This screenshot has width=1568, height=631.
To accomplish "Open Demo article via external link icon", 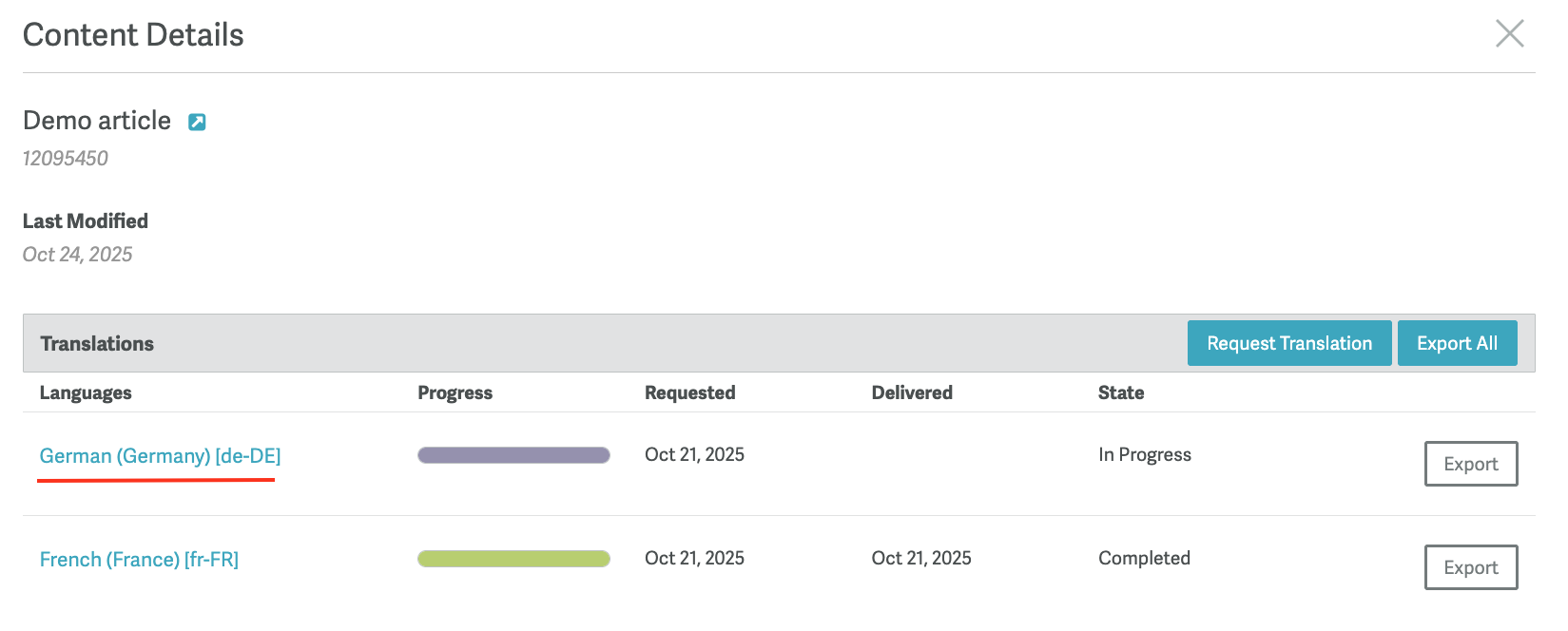I will [x=197, y=122].
